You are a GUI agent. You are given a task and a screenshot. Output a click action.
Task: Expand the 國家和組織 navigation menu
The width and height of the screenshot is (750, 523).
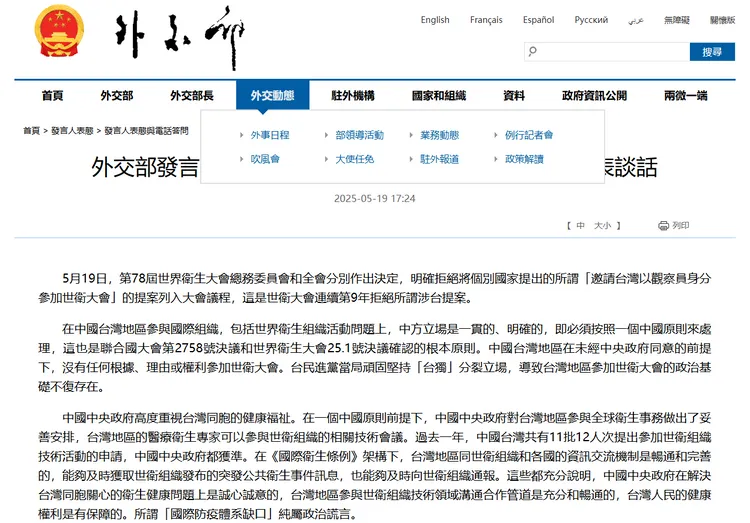[438, 95]
